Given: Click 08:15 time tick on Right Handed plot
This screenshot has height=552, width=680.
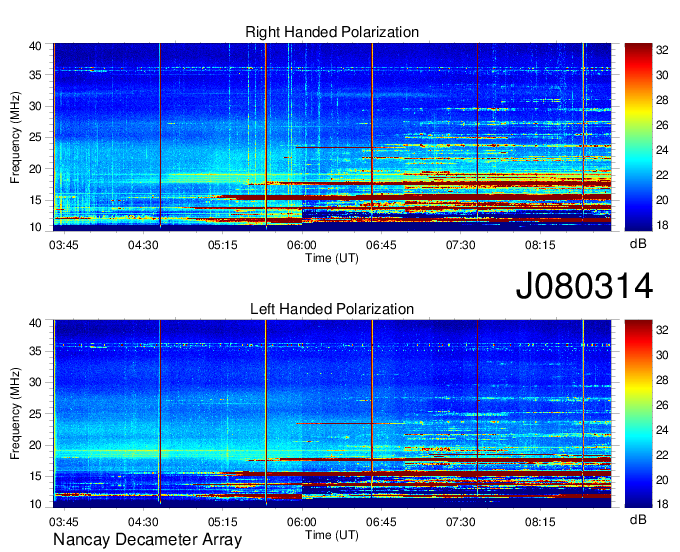Looking at the screenshot, I should (540, 245).
